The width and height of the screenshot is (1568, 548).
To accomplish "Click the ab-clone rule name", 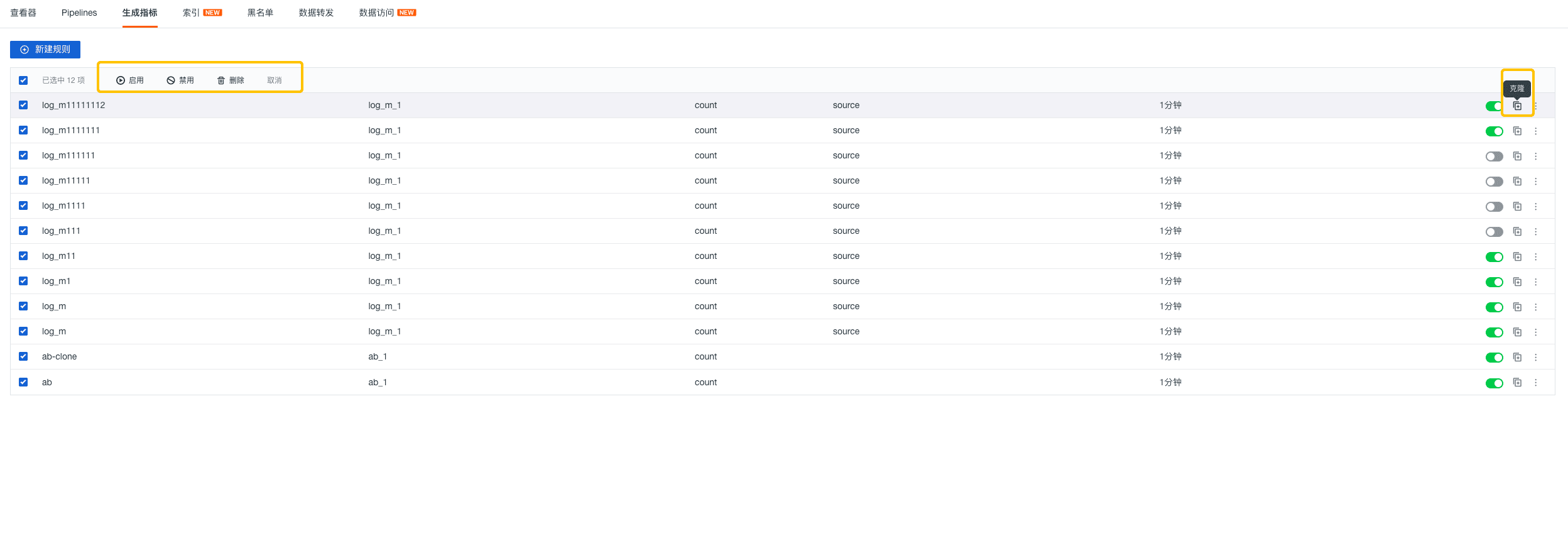I will pyautogui.click(x=60, y=356).
